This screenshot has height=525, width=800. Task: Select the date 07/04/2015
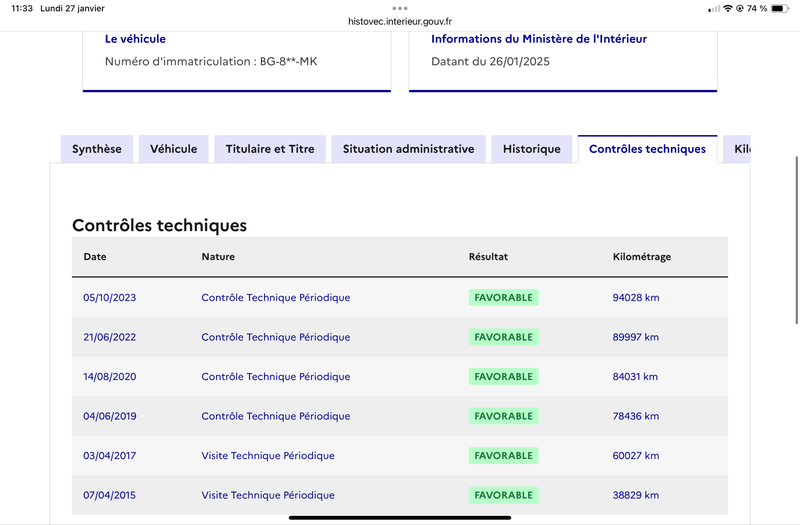(109, 495)
